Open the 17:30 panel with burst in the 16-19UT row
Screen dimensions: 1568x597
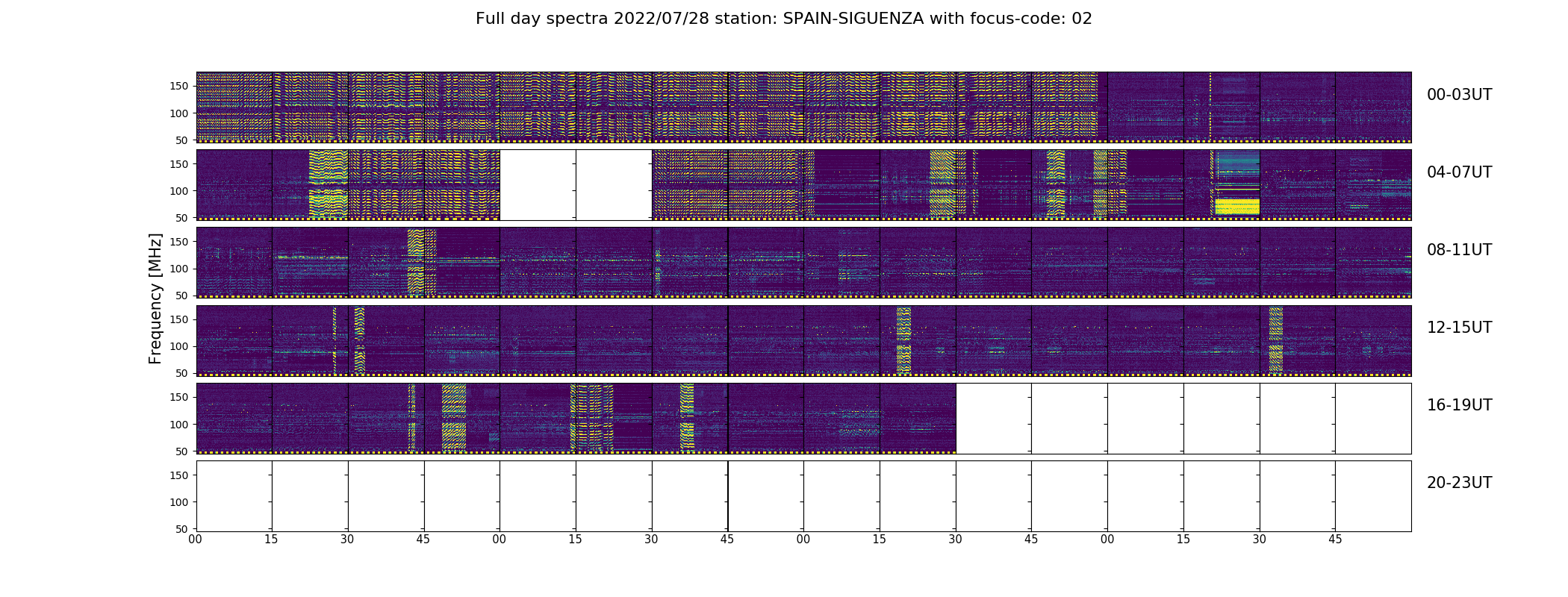click(x=690, y=418)
